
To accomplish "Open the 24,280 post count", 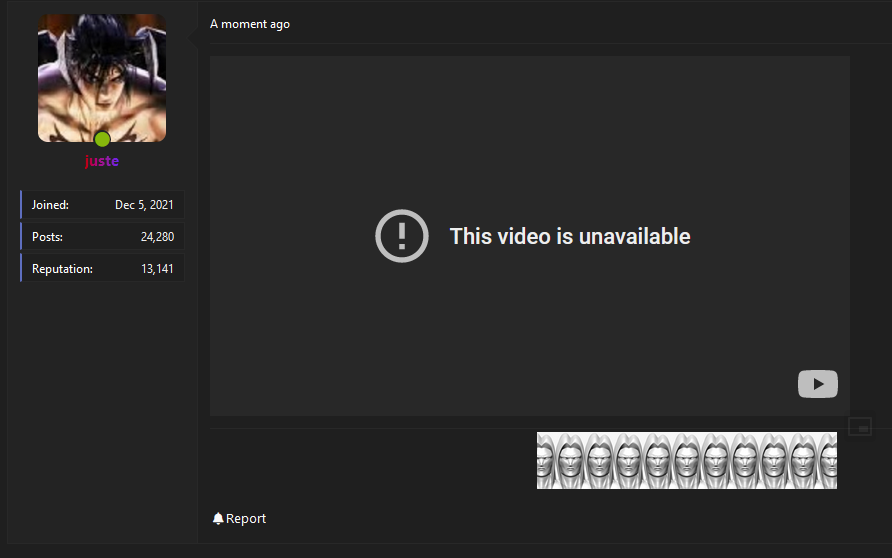I will coord(158,237).
